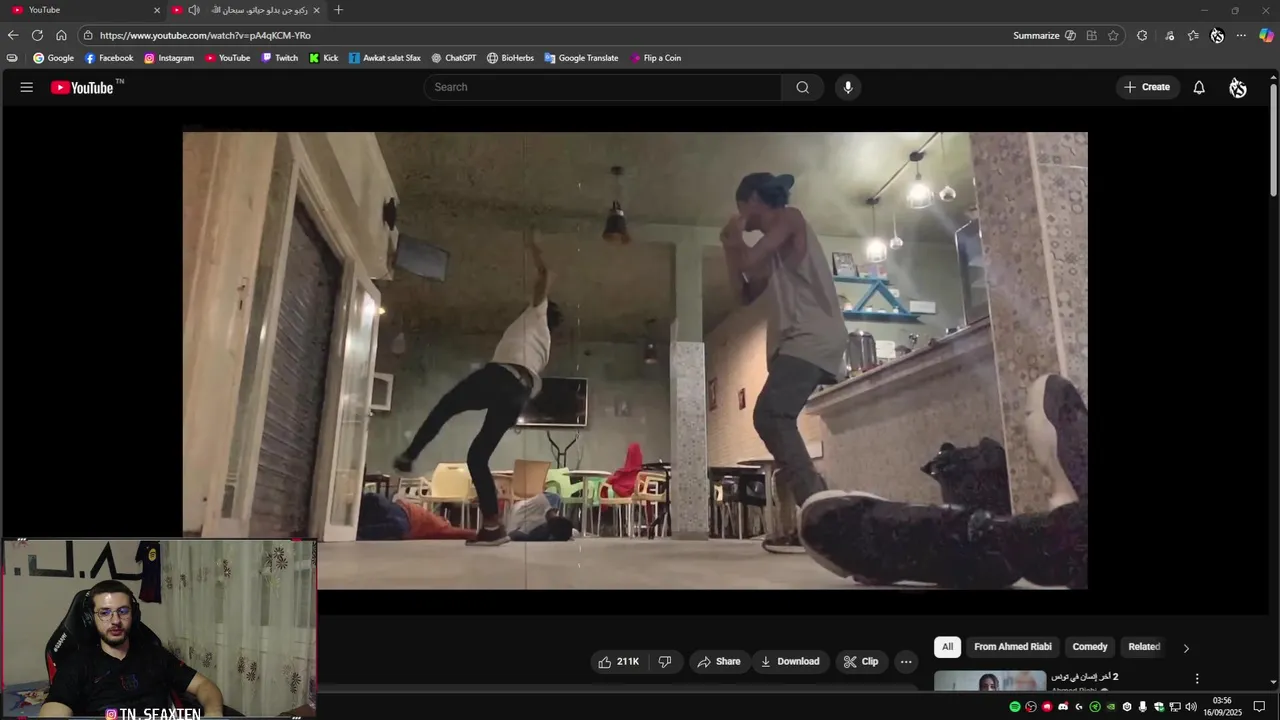
Task: Close the first YouTube tab
Action: (156, 10)
